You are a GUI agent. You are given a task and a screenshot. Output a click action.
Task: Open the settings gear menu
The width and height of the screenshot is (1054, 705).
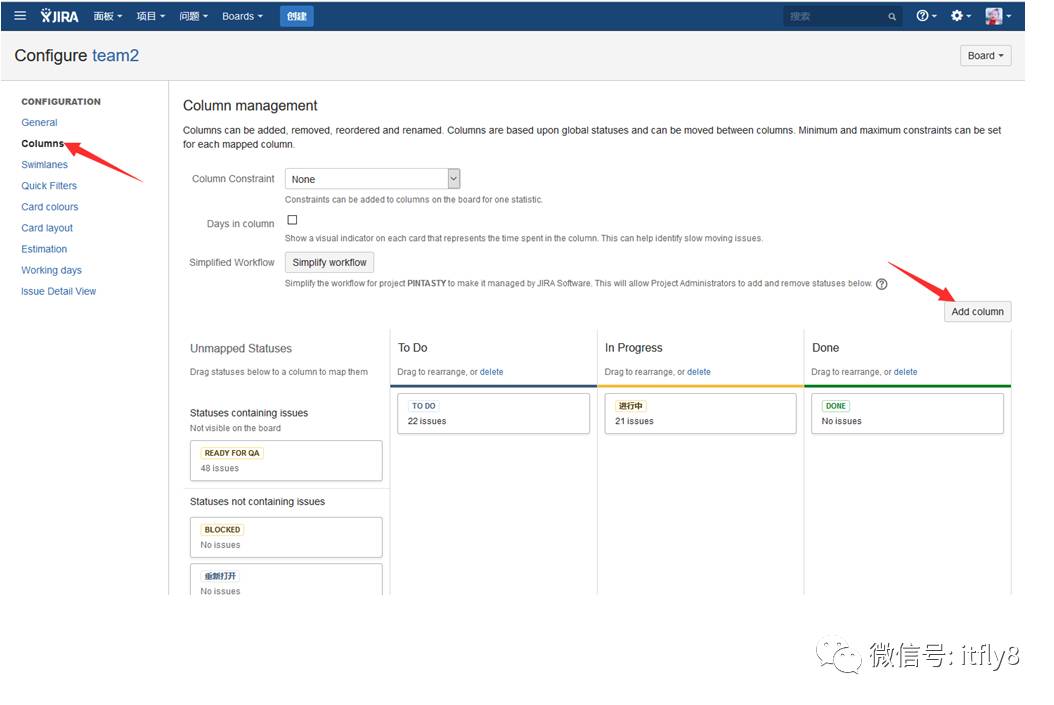pyautogui.click(x=961, y=15)
